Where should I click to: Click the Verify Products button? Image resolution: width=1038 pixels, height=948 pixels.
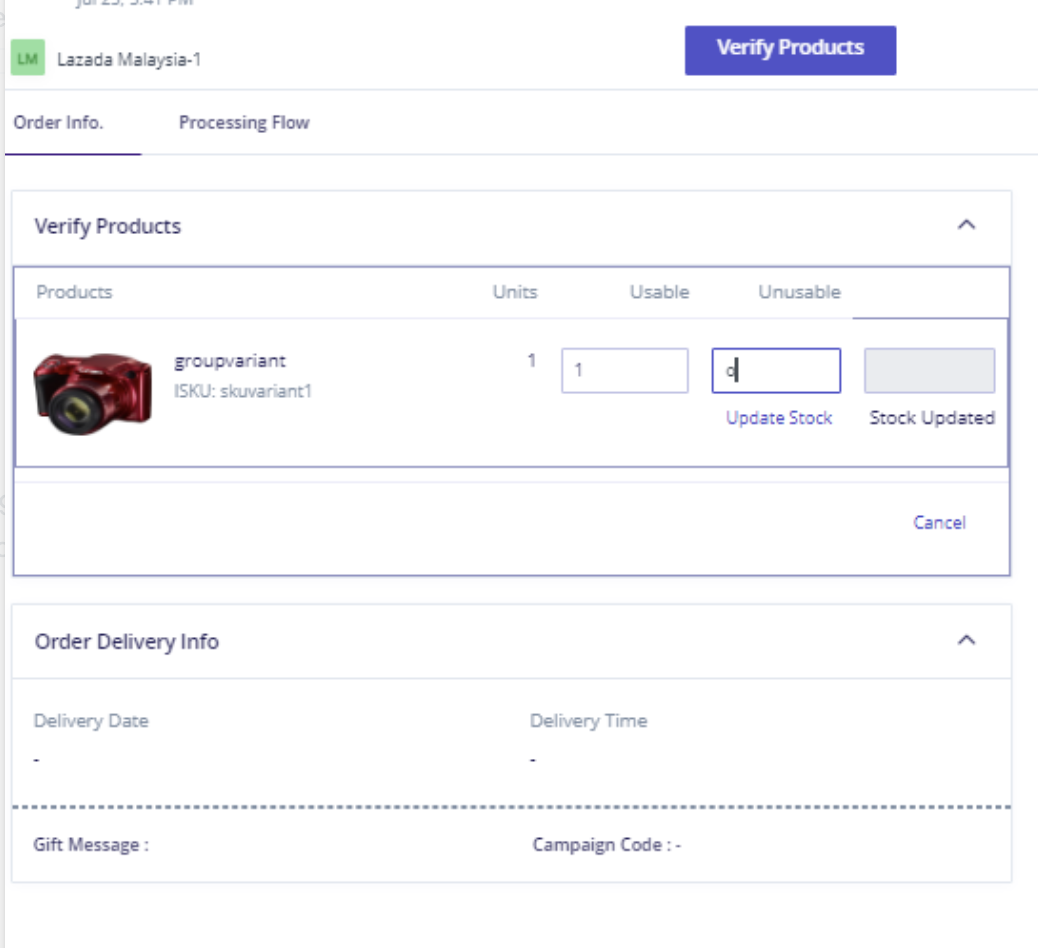790,50
